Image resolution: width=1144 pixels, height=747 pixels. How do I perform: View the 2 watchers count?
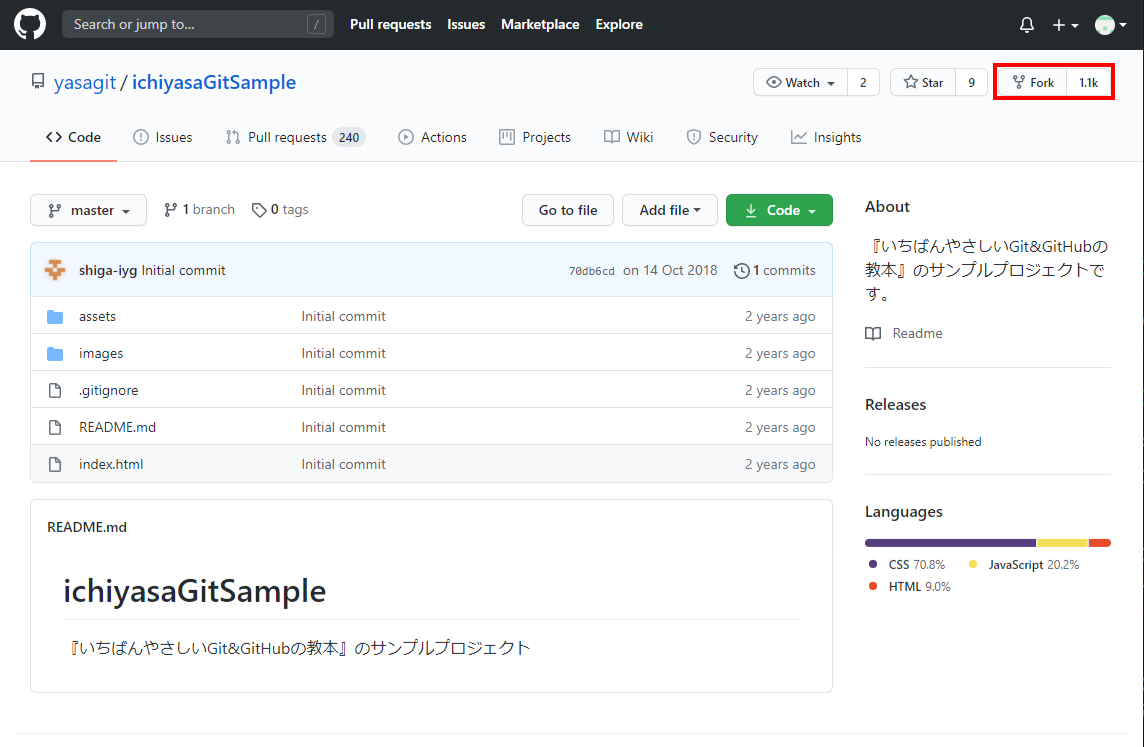pos(863,82)
